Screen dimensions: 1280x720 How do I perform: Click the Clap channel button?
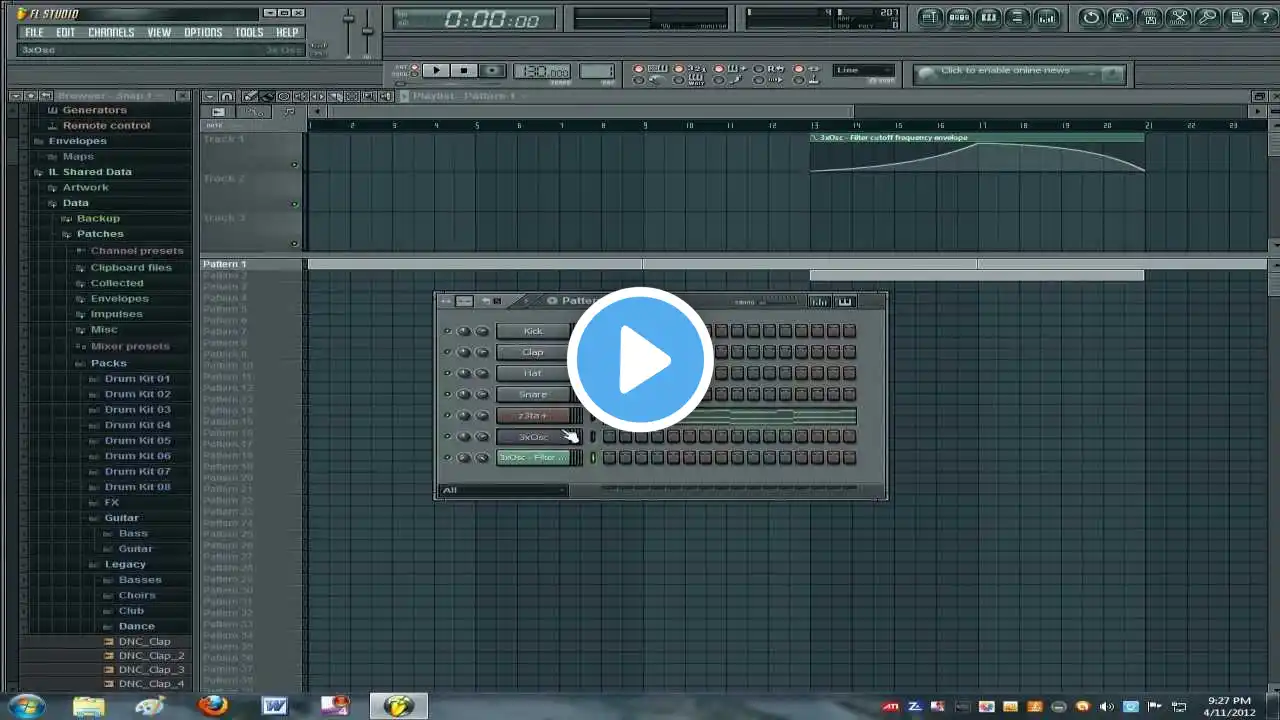click(533, 352)
